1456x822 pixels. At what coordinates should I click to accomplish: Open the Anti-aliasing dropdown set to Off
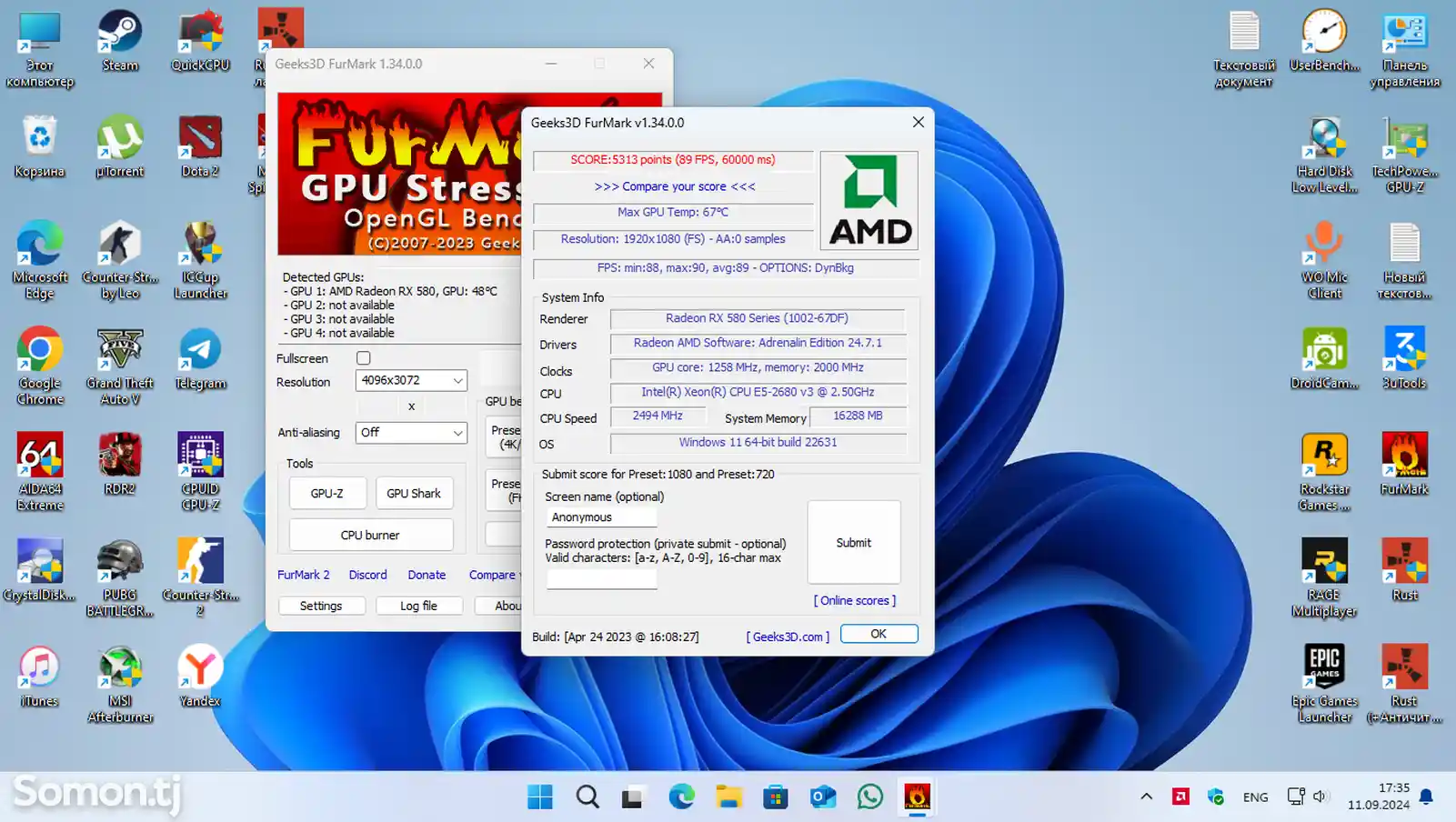[x=411, y=433]
